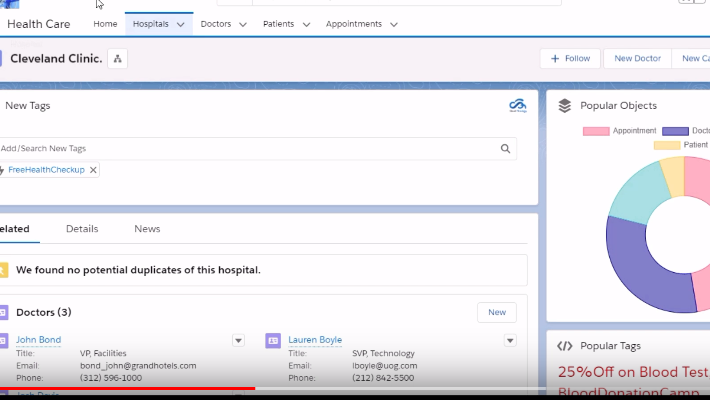Image resolution: width=710 pixels, height=400 pixels.
Task: Click phone number (212) 842-5500
Action: point(383,378)
